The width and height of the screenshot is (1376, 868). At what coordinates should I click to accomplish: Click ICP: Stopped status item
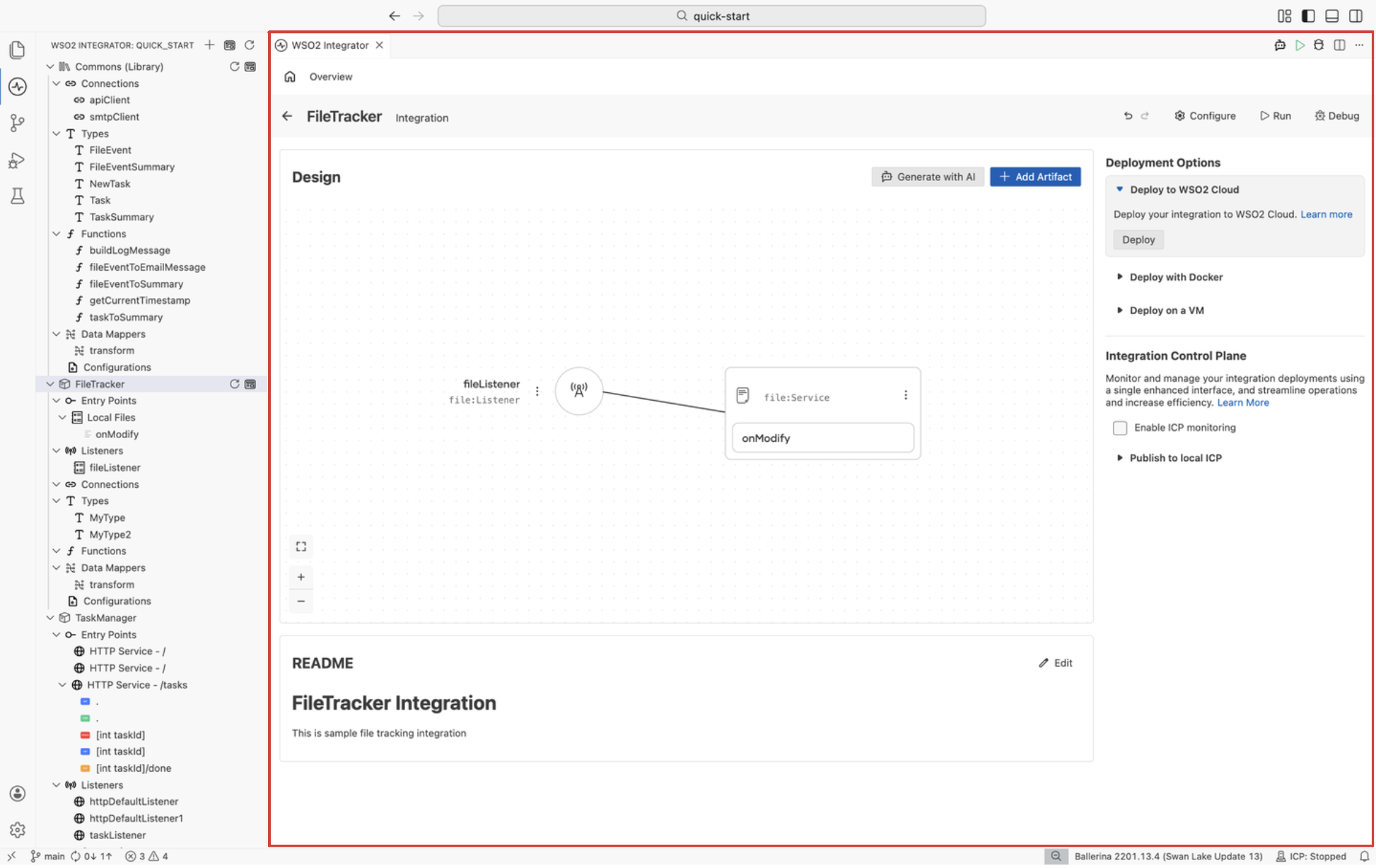pos(1311,856)
